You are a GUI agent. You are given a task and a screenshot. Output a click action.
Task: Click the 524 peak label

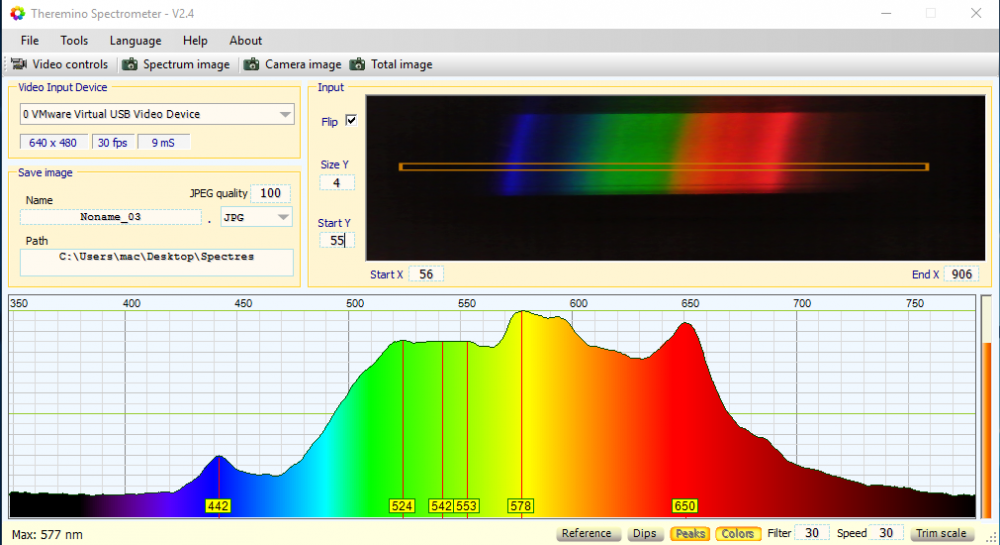tap(402, 506)
